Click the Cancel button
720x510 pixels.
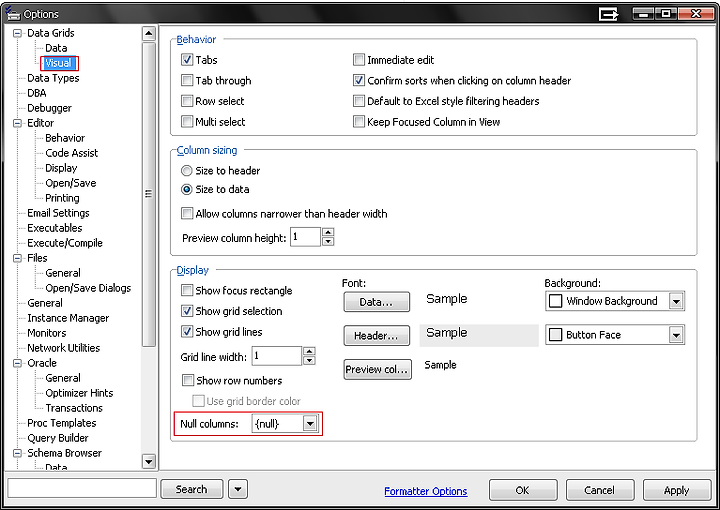click(x=600, y=490)
